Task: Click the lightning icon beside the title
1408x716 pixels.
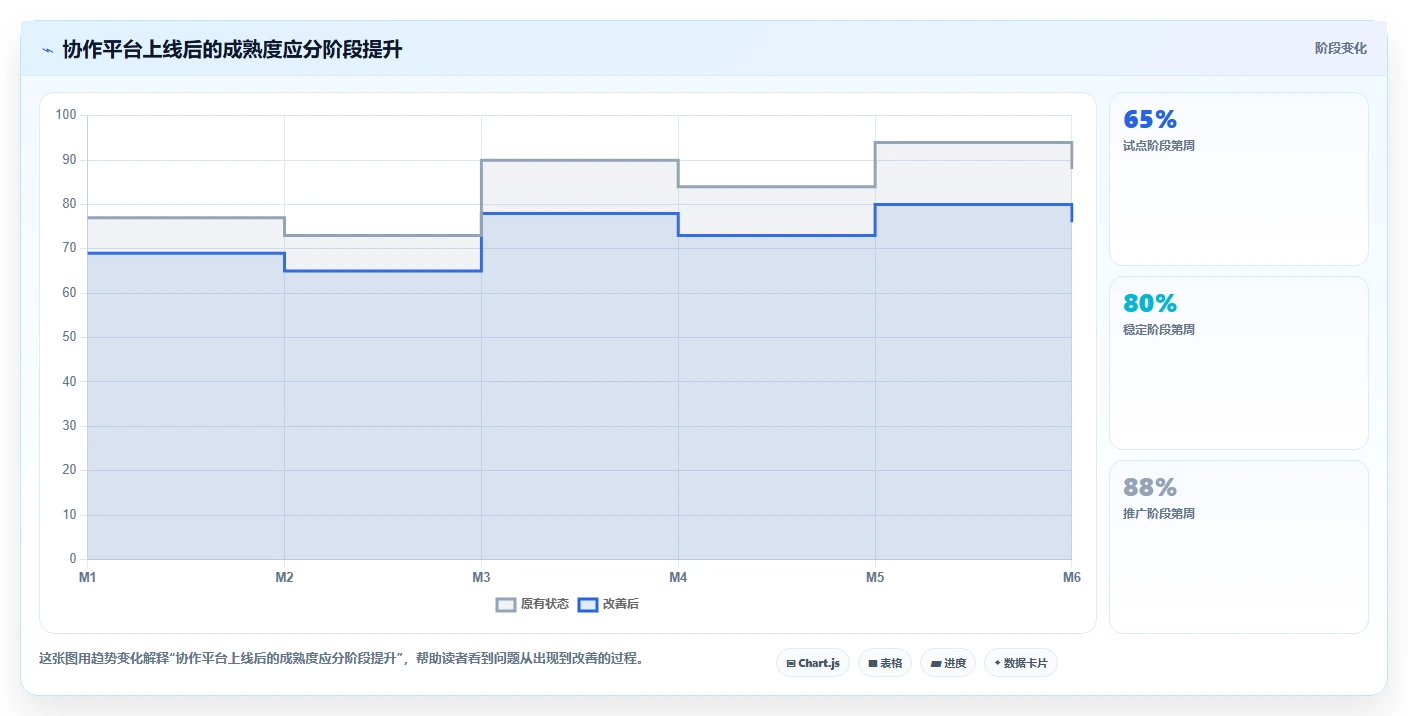Action: 47,50
